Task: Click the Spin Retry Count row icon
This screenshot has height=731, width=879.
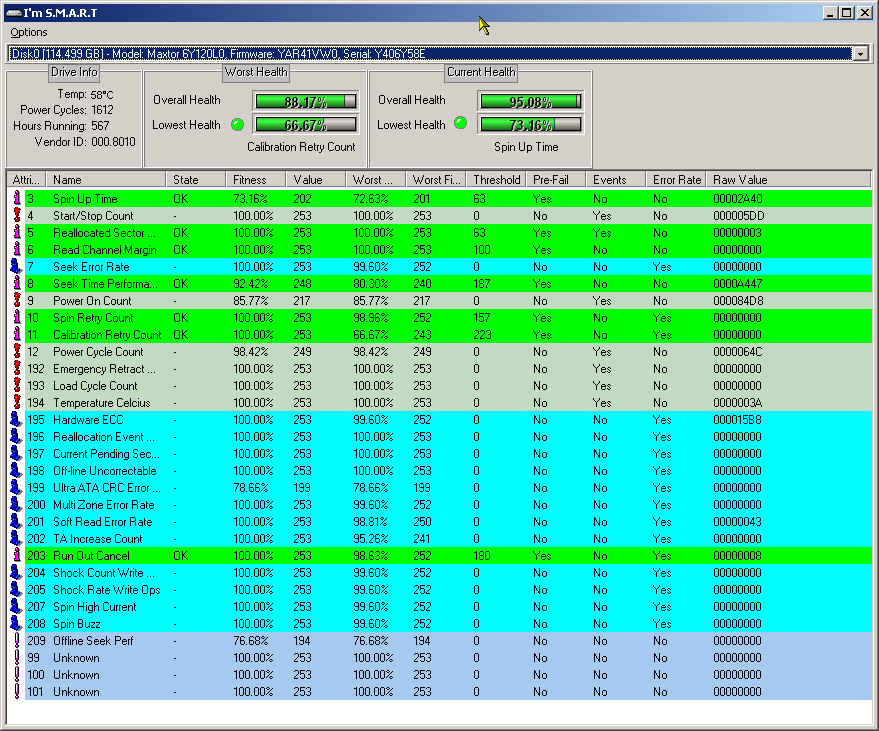Action: point(17,317)
